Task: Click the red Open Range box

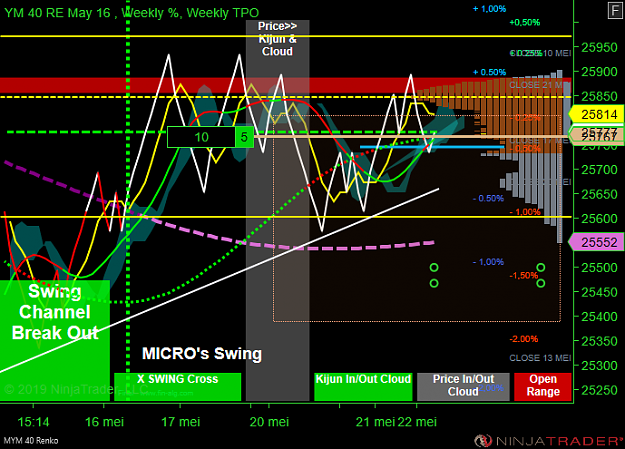Action: (542, 387)
